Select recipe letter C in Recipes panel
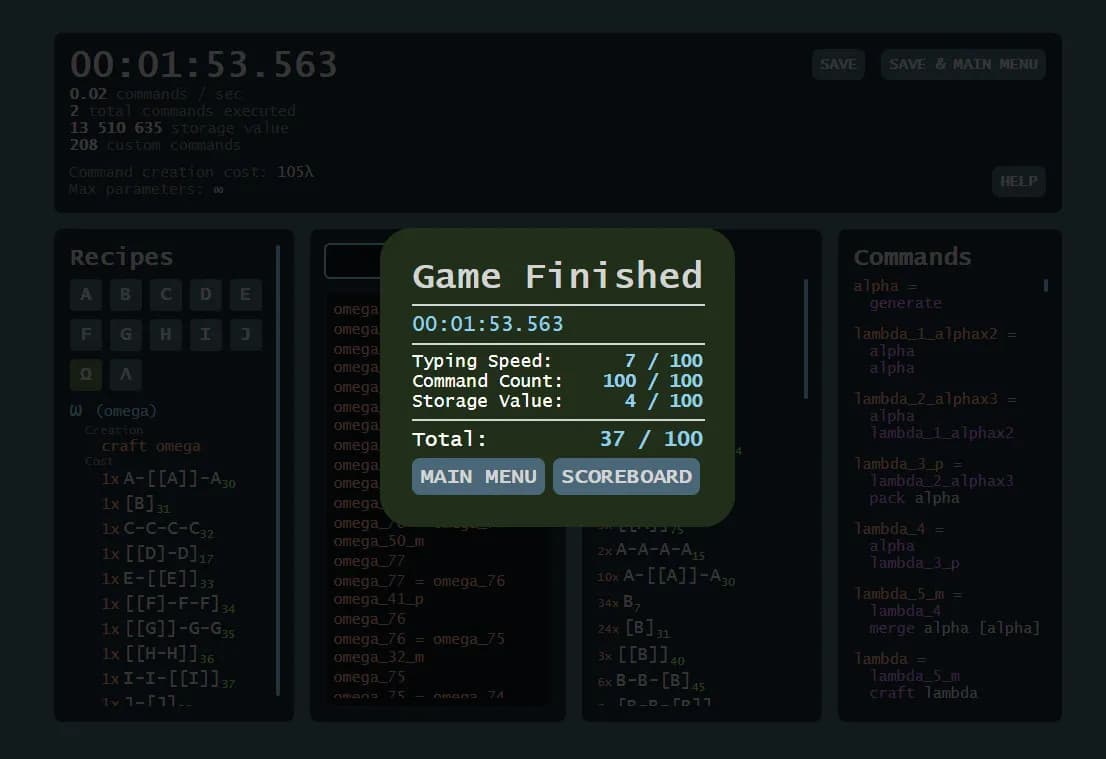1106x759 pixels. point(165,294)
